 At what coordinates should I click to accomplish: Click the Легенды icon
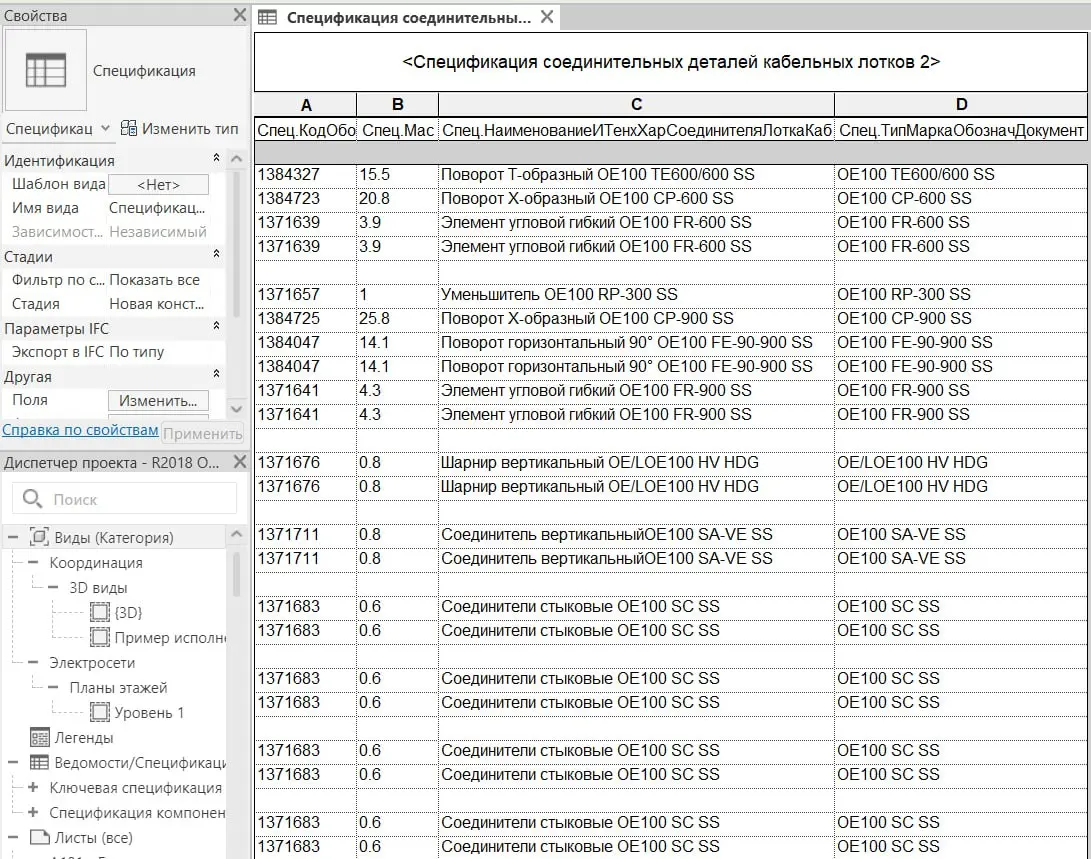click(39, 737)
